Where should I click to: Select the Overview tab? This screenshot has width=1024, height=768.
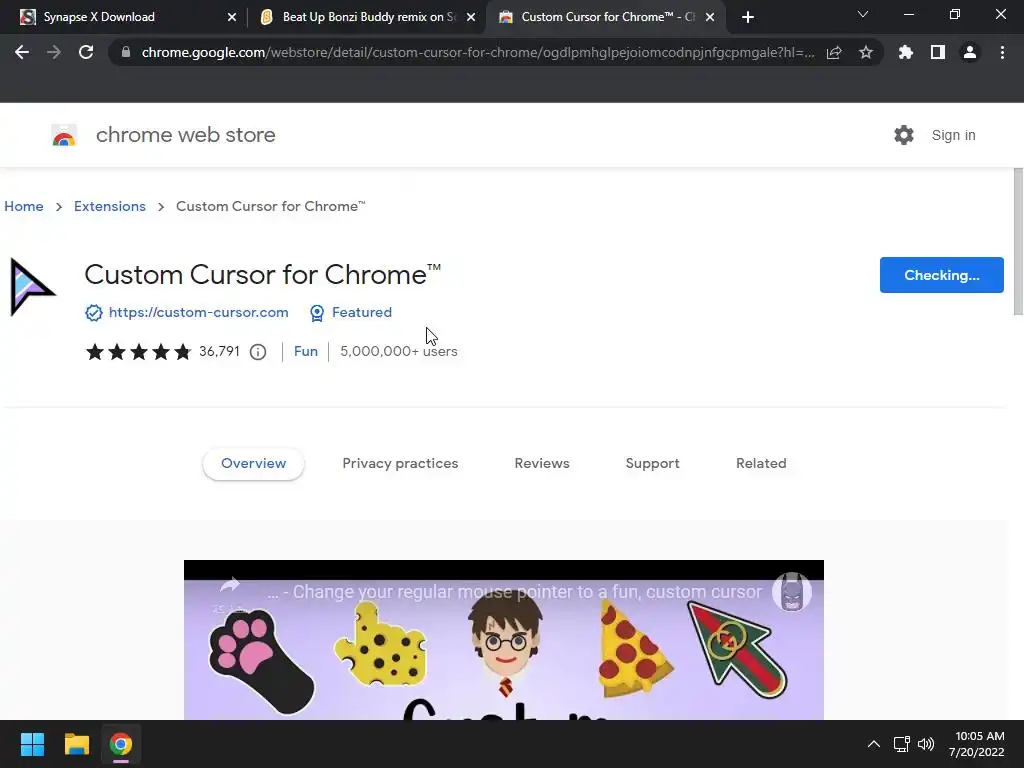tap(253, 464)
